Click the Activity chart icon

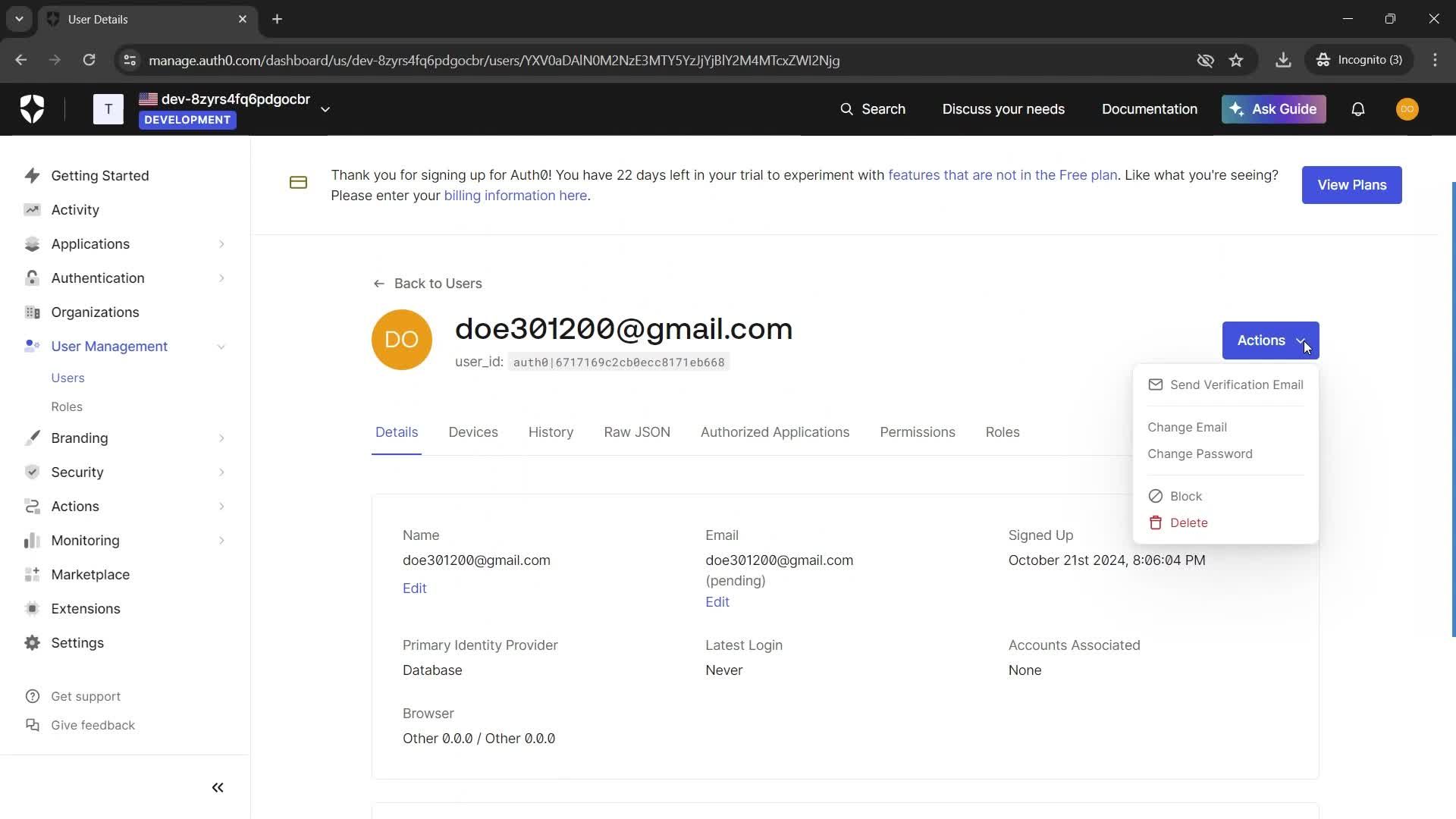(x=32, y=210)
